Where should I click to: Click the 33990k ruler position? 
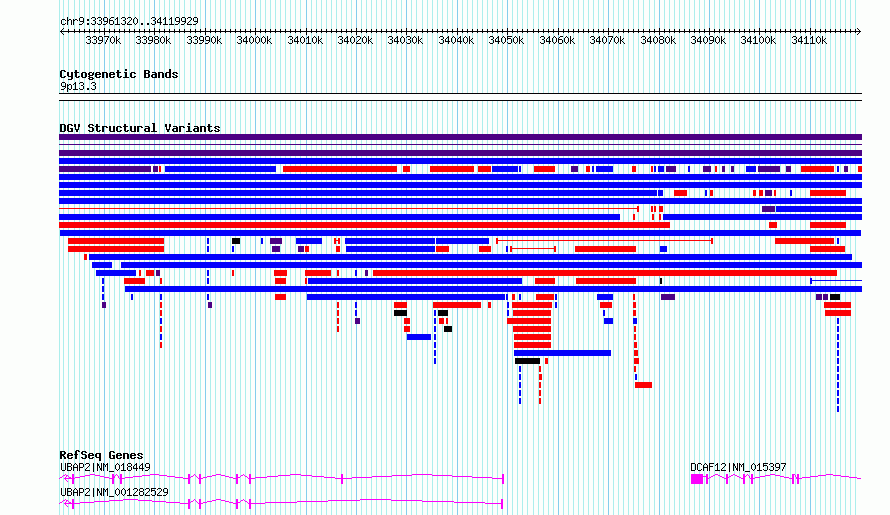[204, 40]
